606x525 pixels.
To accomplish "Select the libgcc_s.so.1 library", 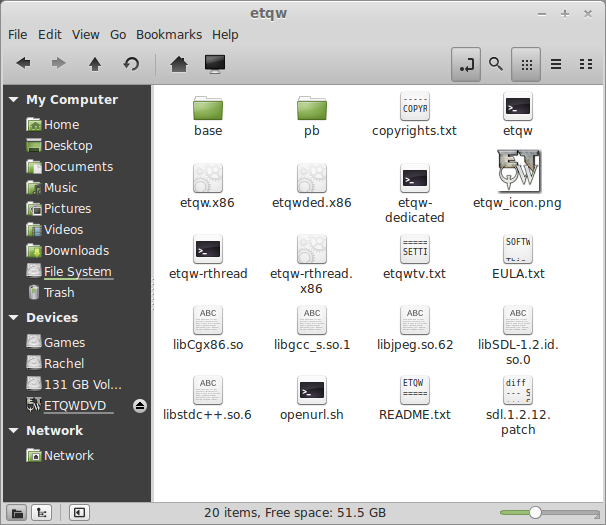I will tap(312, 329).
